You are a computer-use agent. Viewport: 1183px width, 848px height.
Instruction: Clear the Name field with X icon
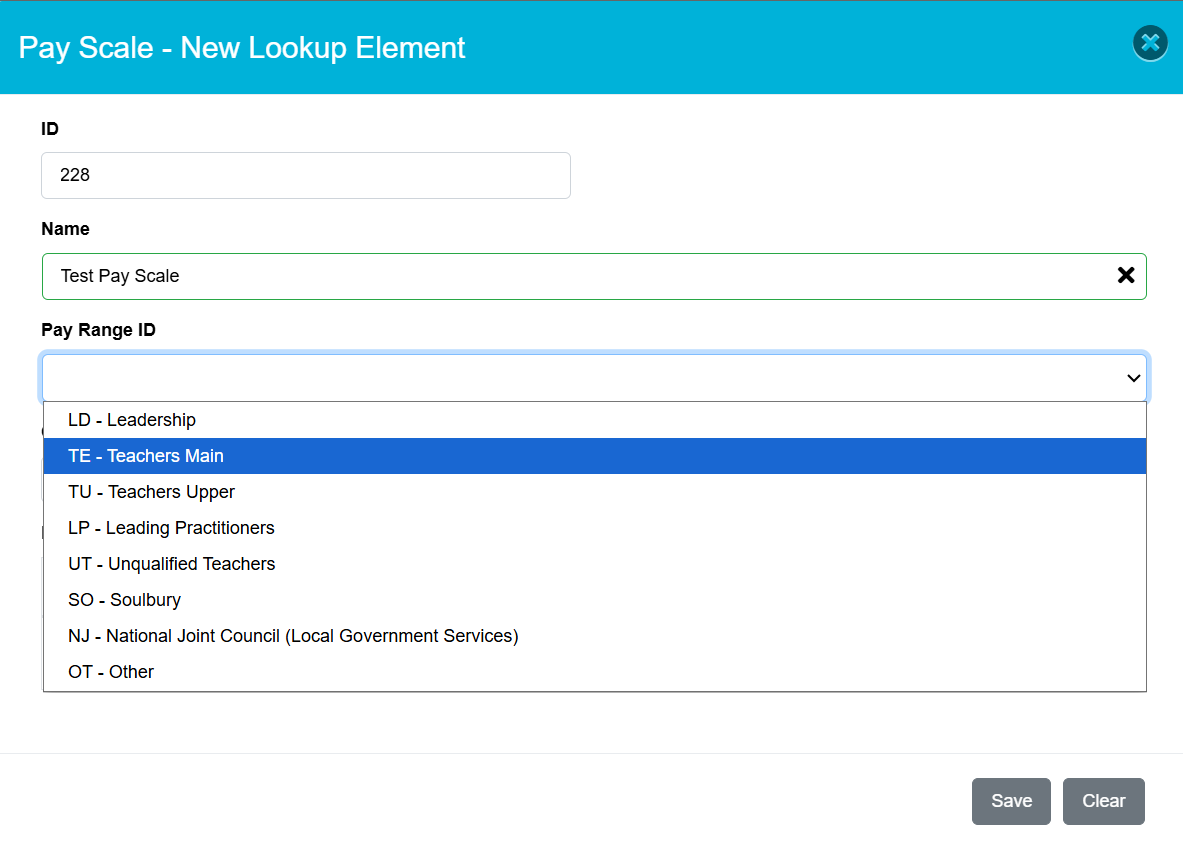pyautogui.click(x=1125, y=276)
